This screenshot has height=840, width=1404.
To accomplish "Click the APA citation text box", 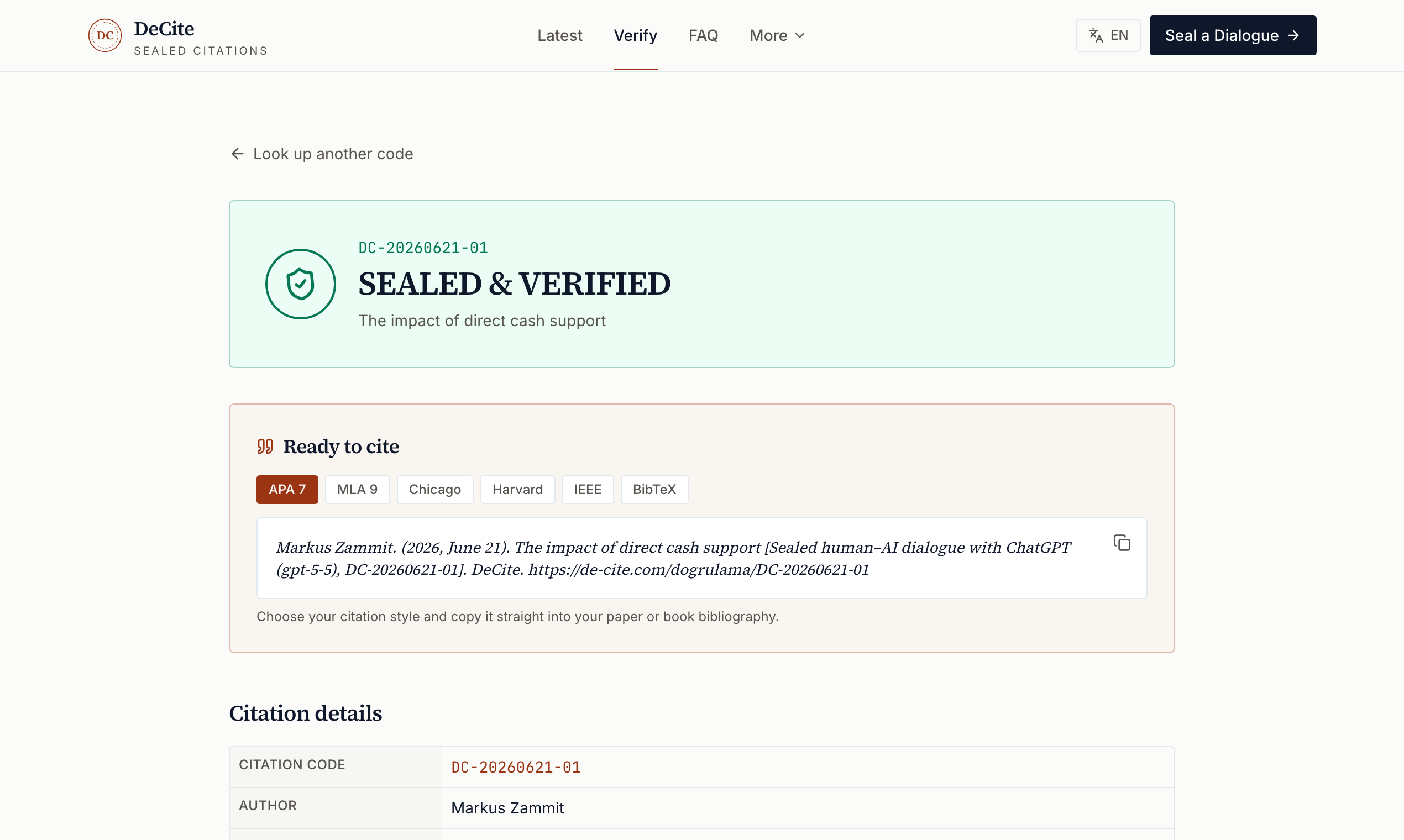I will (x=701, y=558).
